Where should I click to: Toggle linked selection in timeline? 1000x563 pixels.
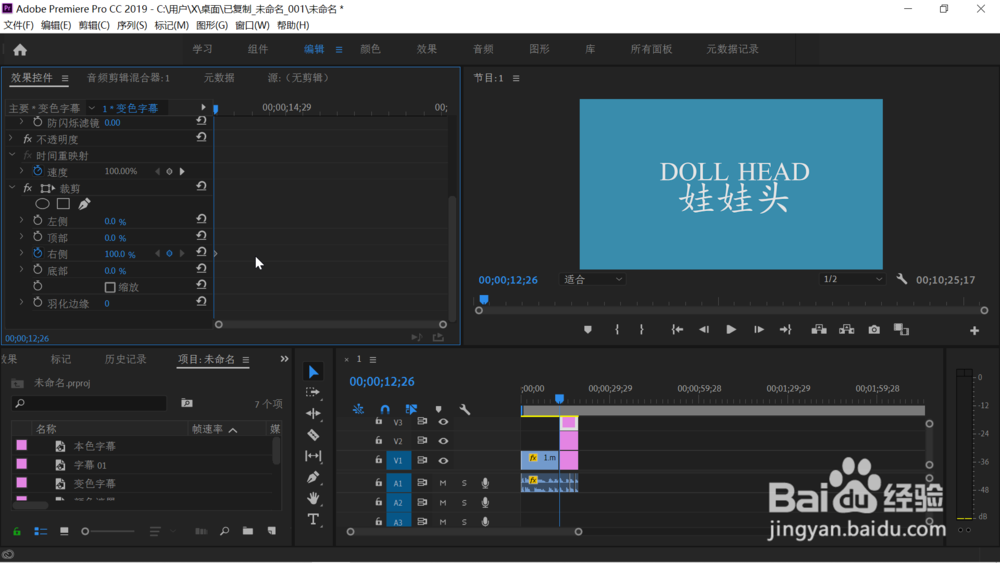[x=411, y=409]
